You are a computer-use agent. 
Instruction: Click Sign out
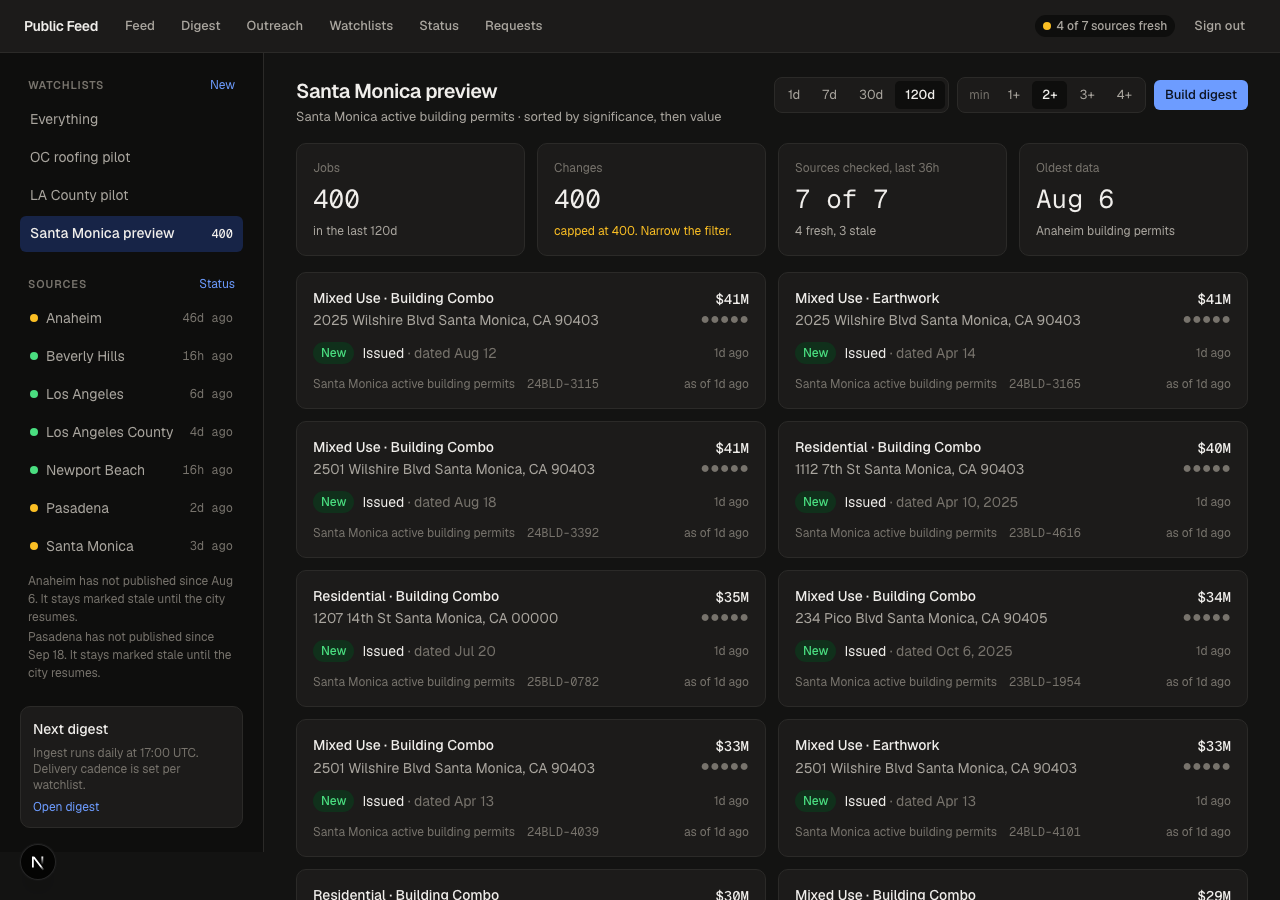click(1219, 26)
